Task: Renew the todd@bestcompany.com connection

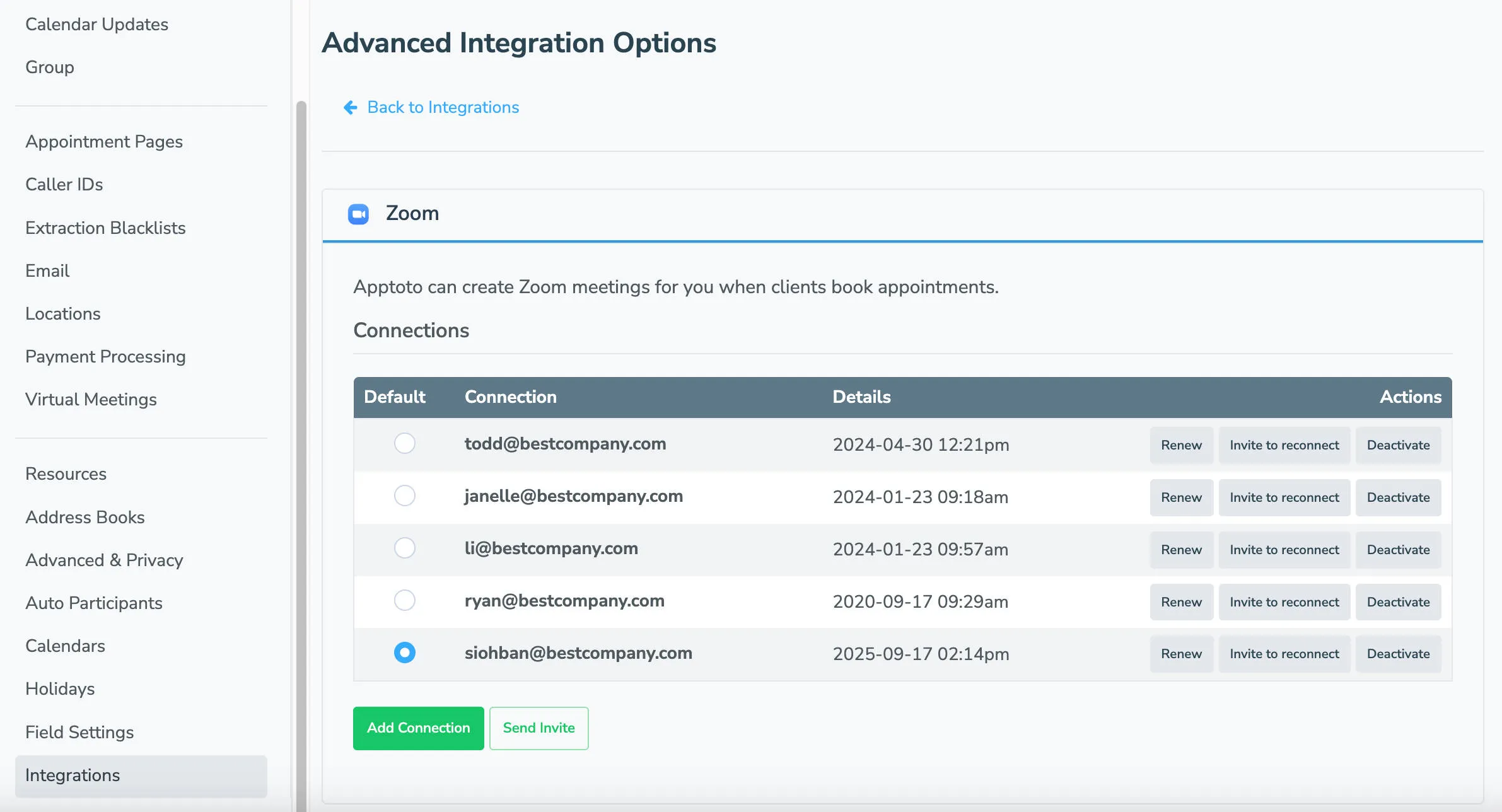Action: pos(1181,444)
